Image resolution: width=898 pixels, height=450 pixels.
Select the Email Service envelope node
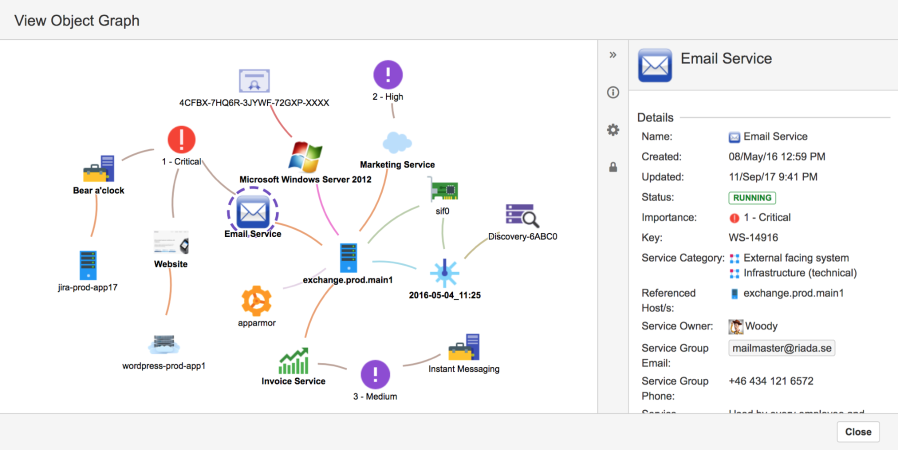(253, 212)
